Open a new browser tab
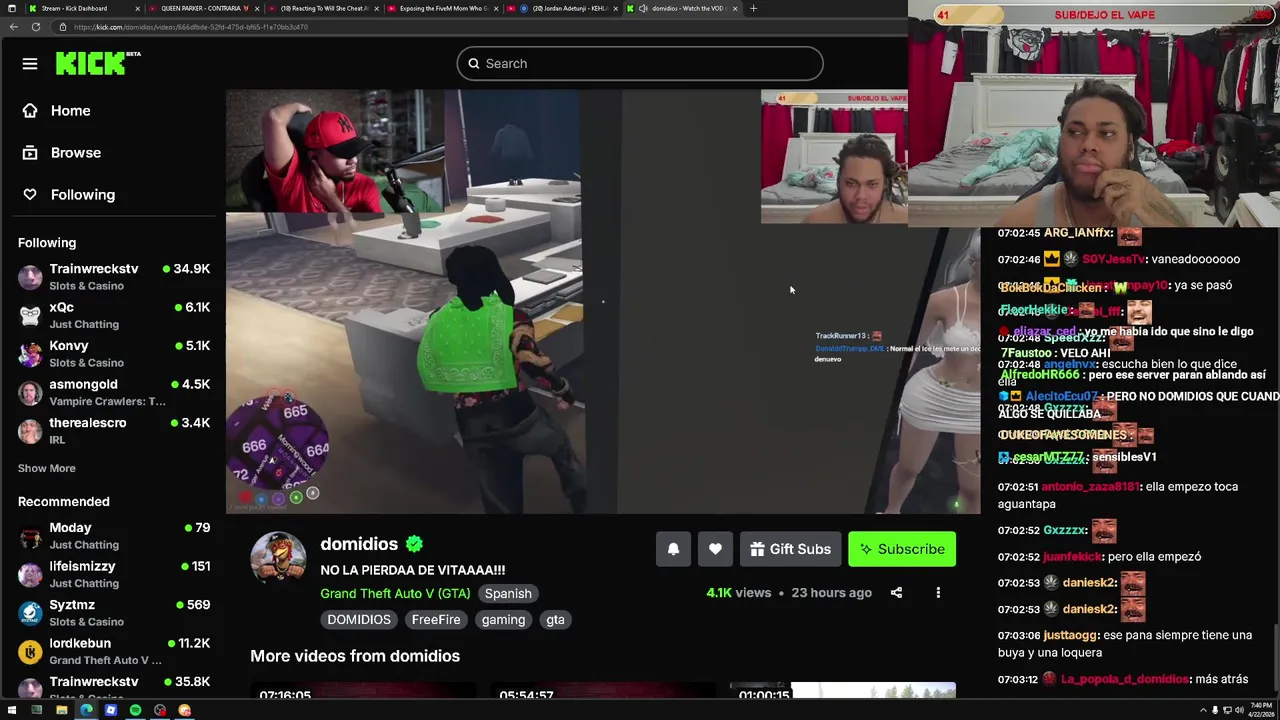Viewport: 1280px width, 720px height. pos(753,8)
